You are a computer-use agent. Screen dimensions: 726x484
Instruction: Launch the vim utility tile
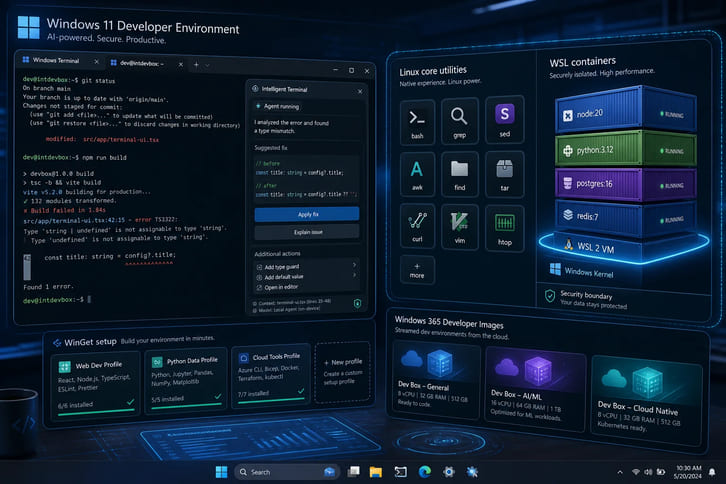[x=459, y=226]
